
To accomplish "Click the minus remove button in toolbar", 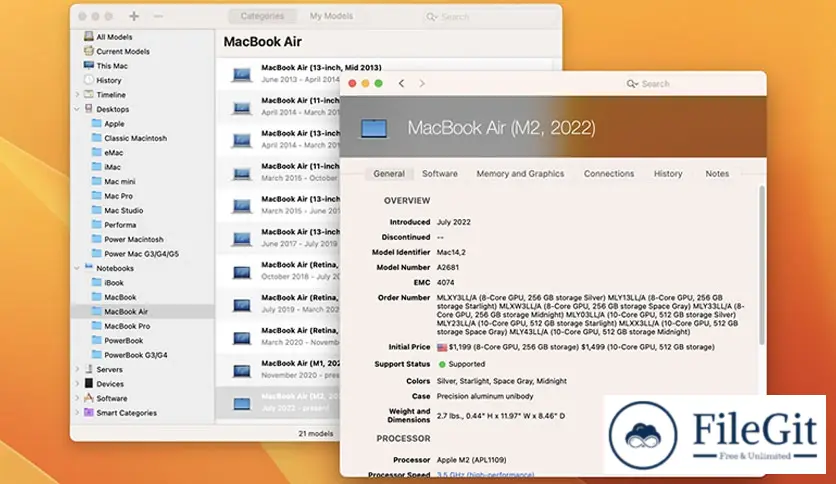I will [158, 16].
